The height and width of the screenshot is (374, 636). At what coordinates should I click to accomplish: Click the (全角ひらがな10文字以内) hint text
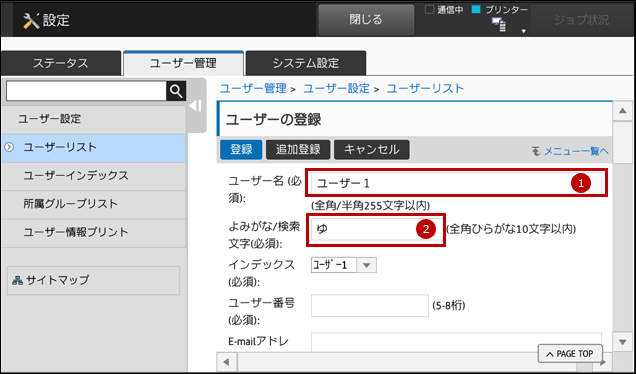511,229
